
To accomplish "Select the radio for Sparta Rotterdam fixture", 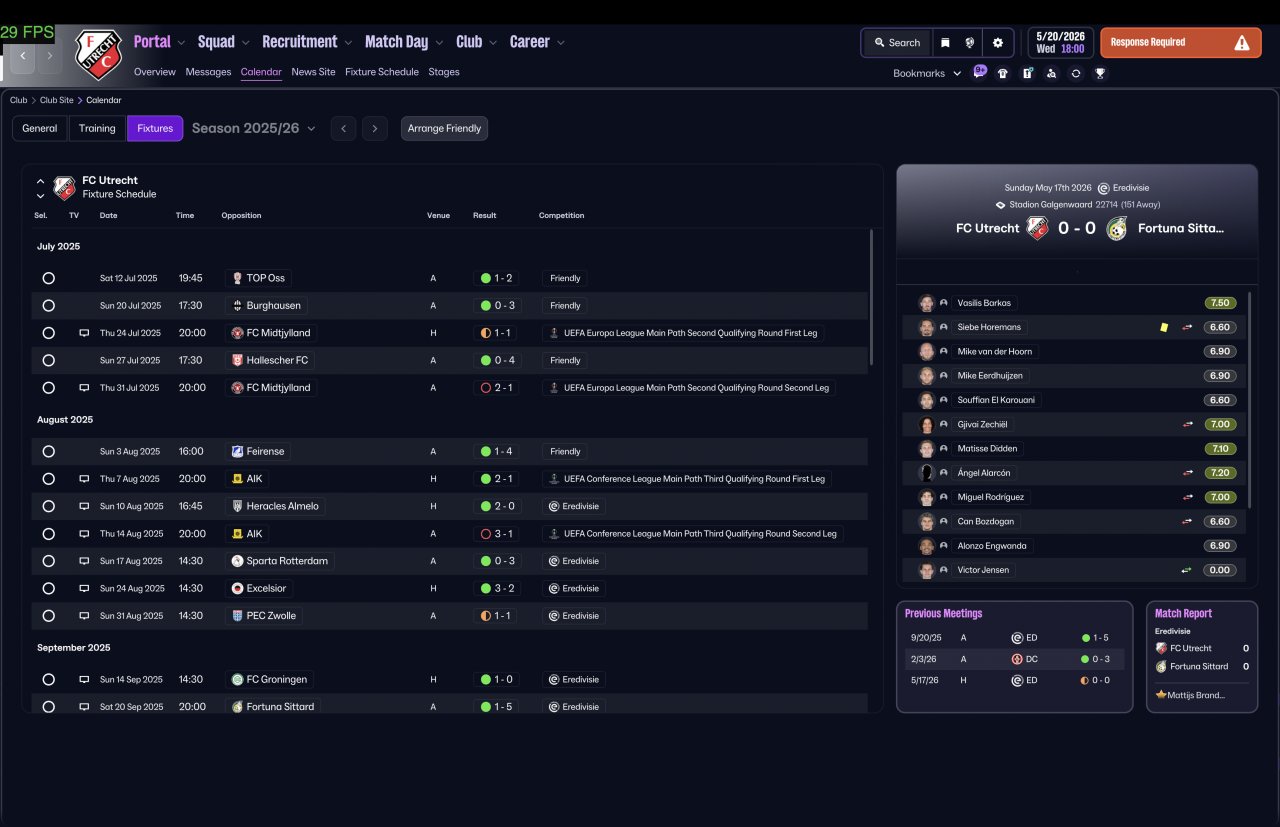I will [x=49, y=561].
